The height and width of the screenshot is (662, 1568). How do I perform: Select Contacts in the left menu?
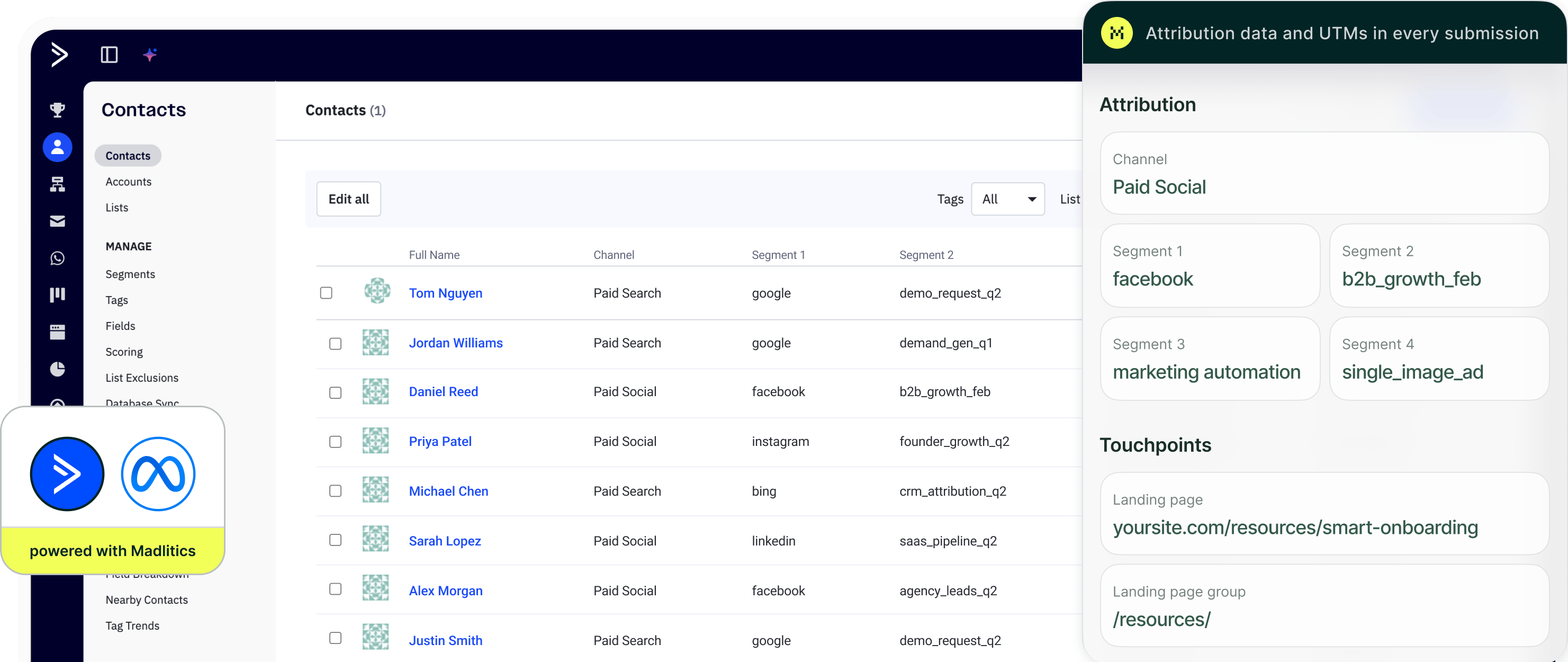click(x=128, y=156)
